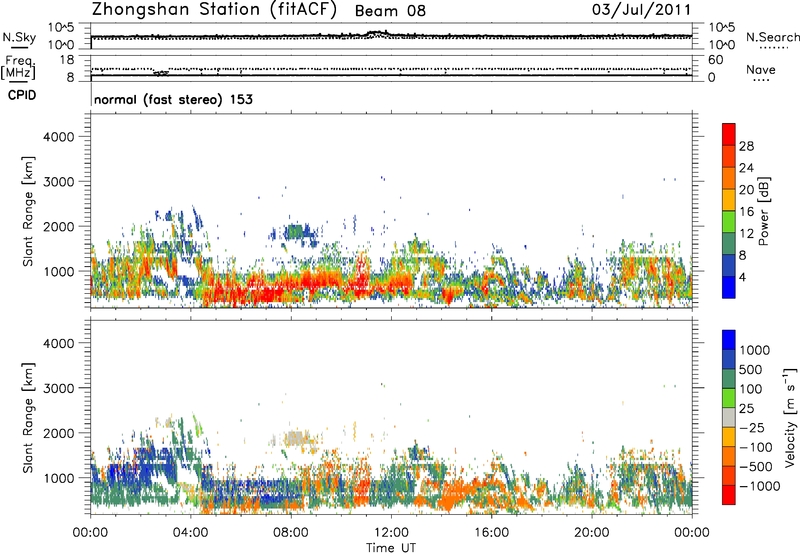Click the "20:00" time tick label
The height and width of the screenshot is (554, 800).
[x=592, y=533]
